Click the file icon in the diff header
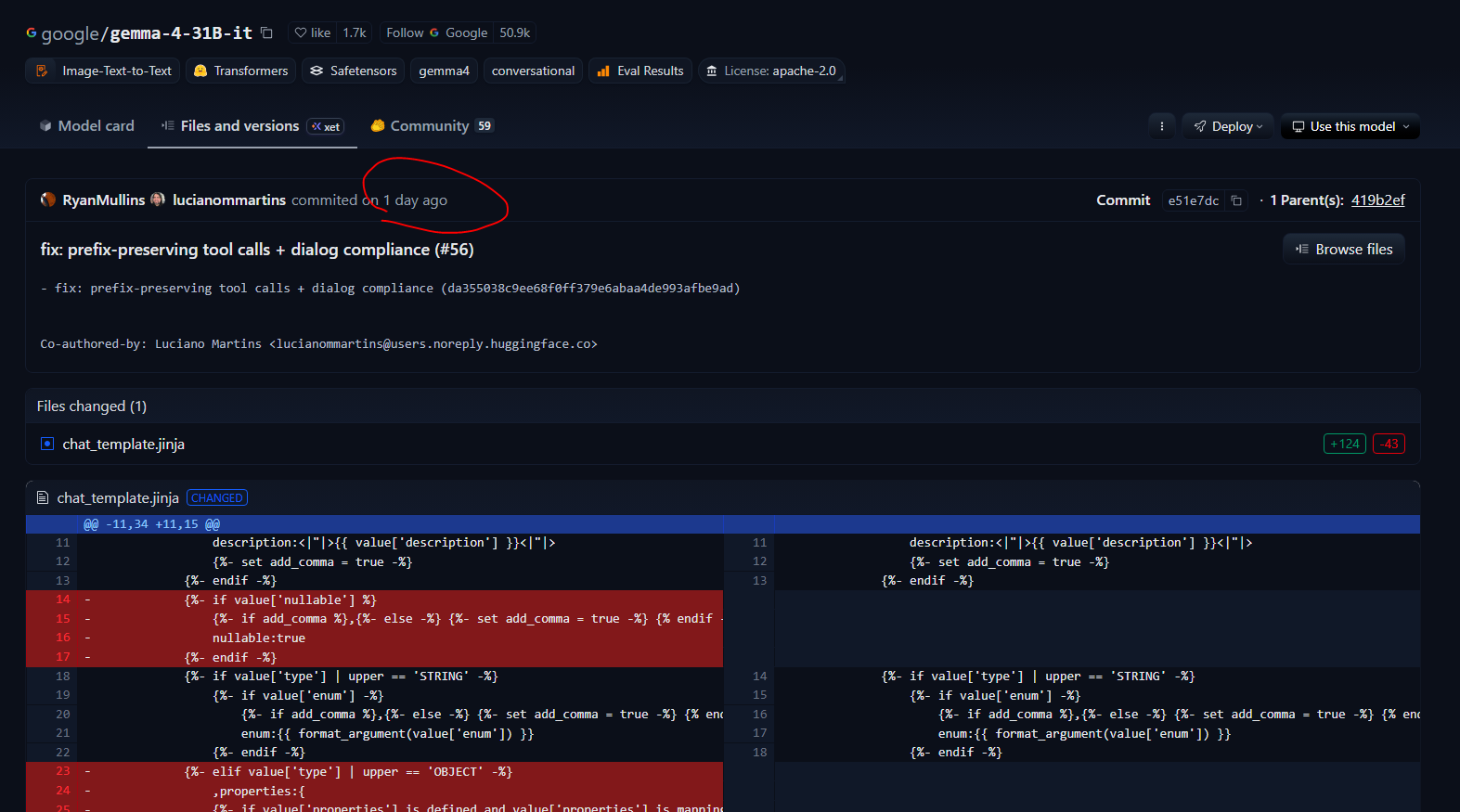 [x=43, y=498]
